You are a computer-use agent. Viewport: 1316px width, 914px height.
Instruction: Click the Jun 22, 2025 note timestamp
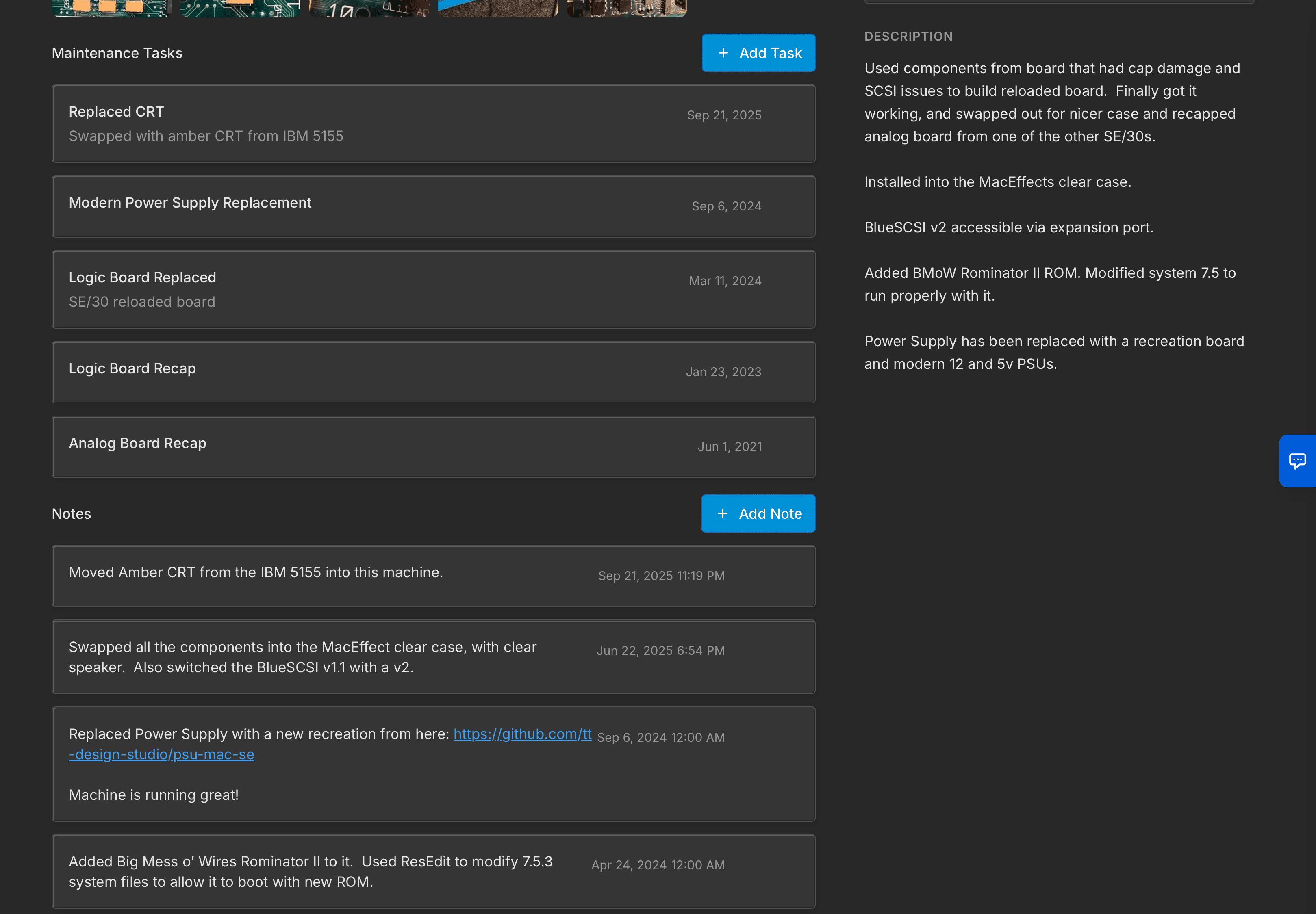(x=660, y=651)
